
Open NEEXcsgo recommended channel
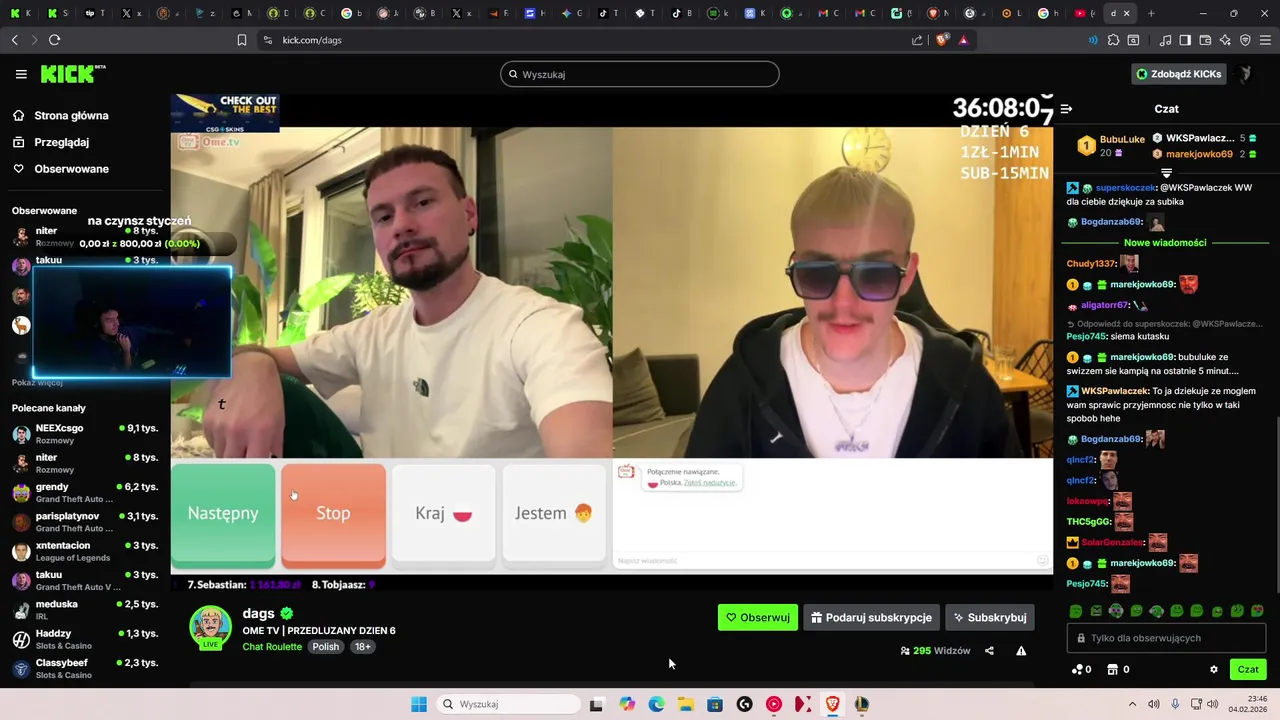pyautogui.click(x=85, y=434)
